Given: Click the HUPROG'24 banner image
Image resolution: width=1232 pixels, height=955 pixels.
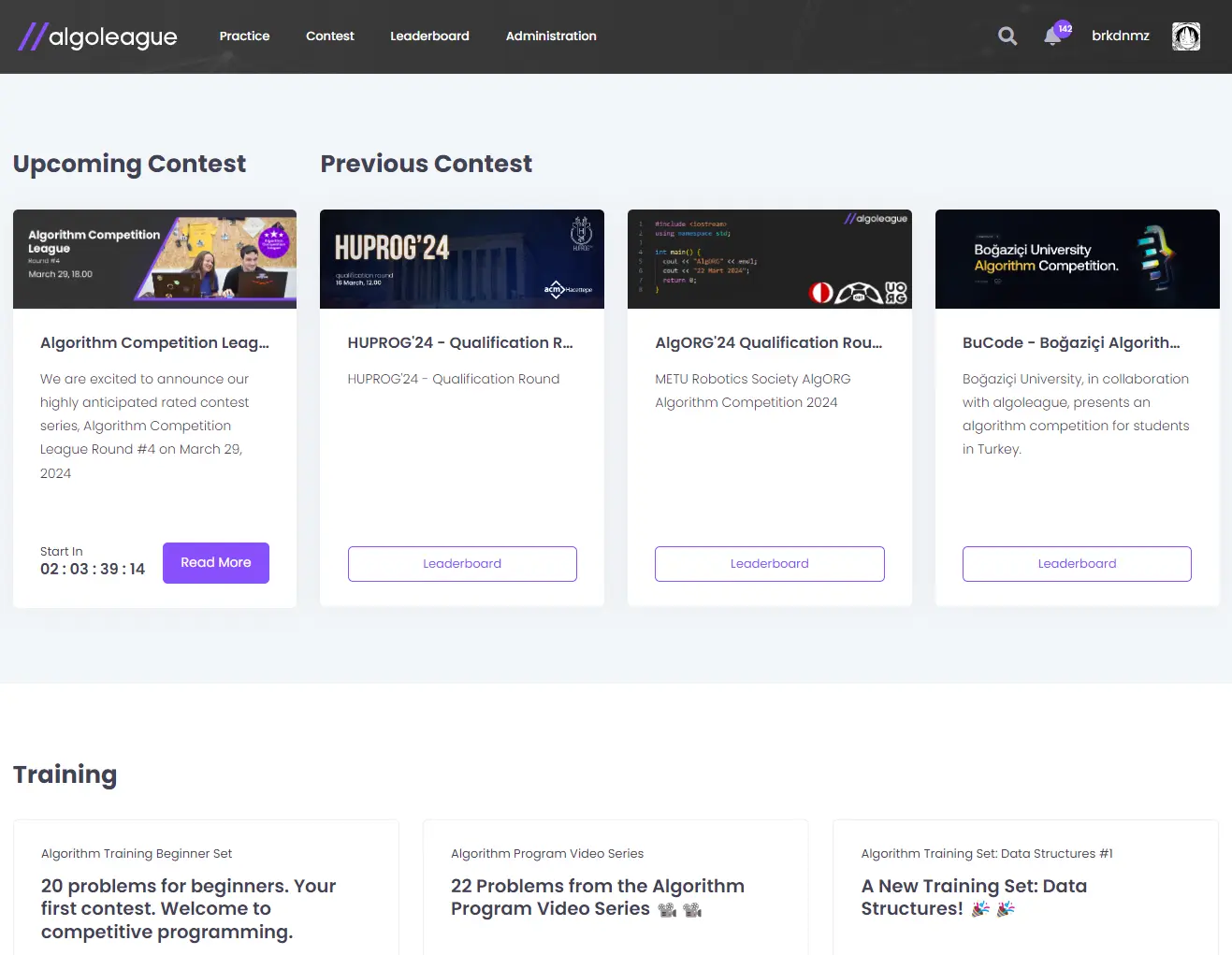Looking at the screenshot, I should (x=462, y=259).
